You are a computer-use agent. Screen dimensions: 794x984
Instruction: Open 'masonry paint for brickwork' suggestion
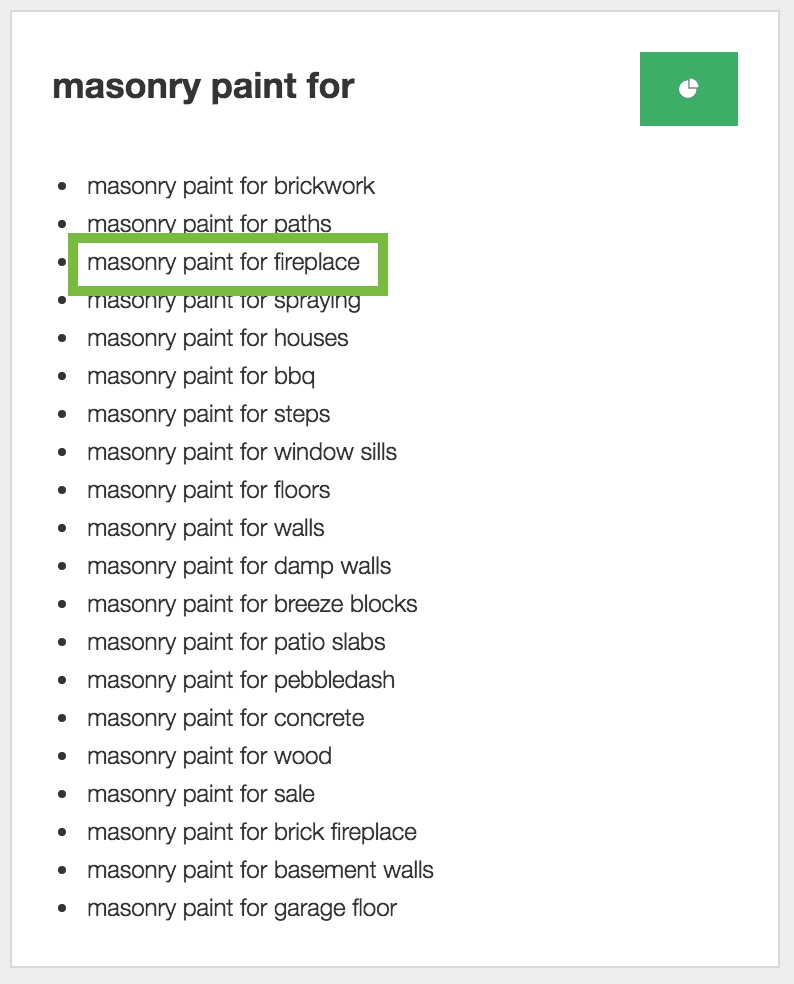[x=231, y=186]
